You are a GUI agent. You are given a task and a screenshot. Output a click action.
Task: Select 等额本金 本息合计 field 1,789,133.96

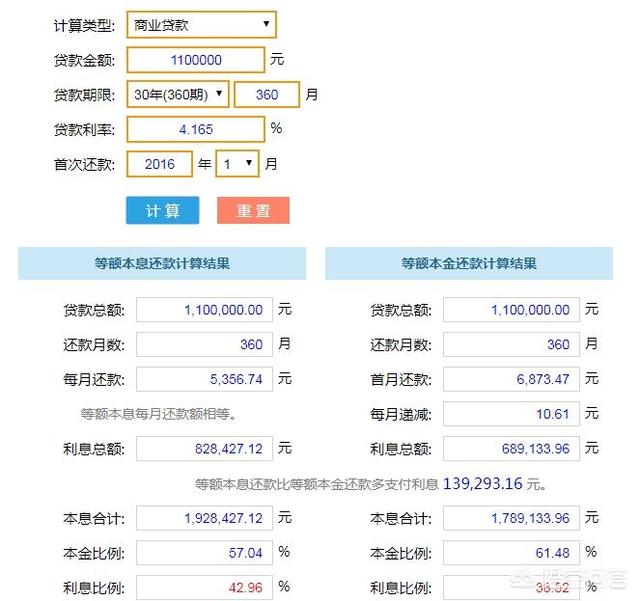[x=511, y=518]
